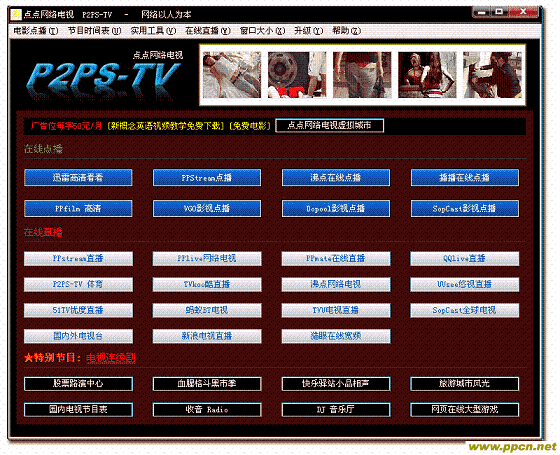Open 国内电视节目表

pyautogui.click(x=78, y=410)
